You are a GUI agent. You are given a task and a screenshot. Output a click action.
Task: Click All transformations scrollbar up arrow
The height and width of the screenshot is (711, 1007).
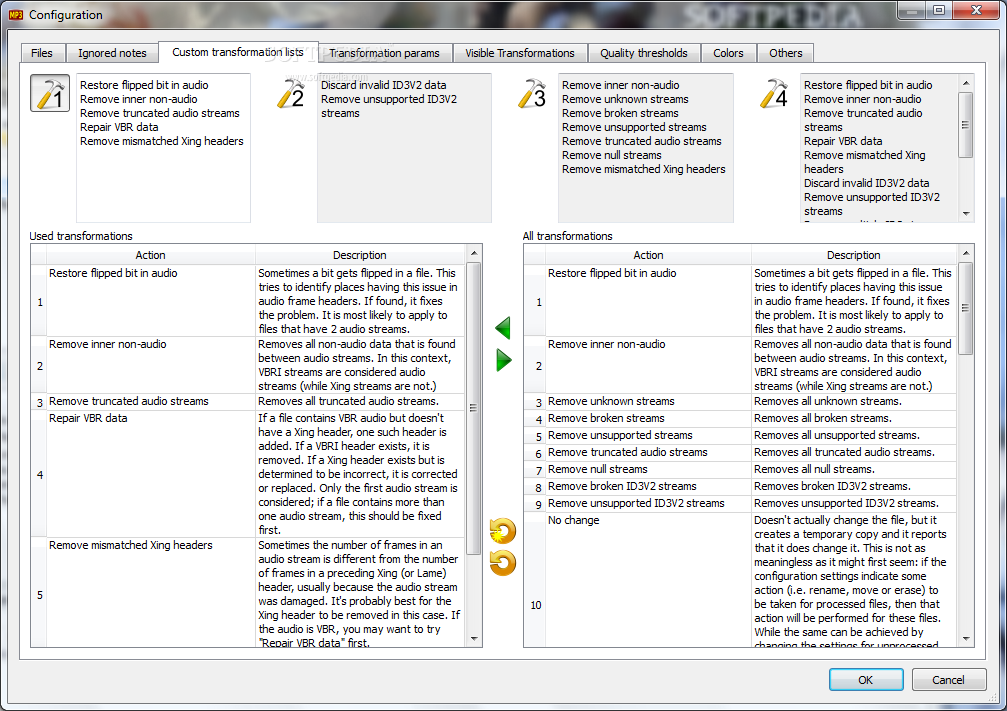point(966,253)
